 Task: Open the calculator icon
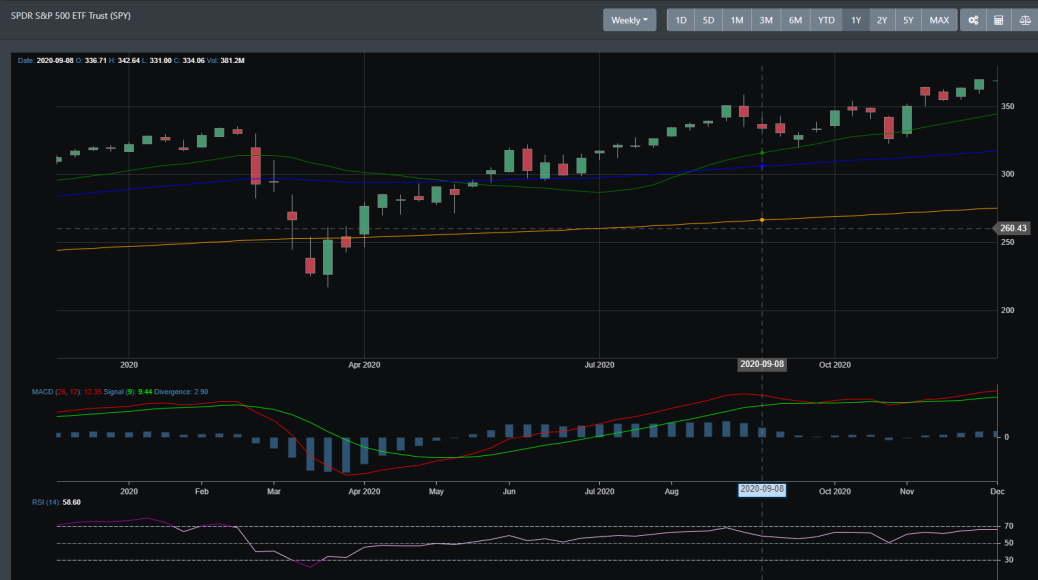[999, 20]
